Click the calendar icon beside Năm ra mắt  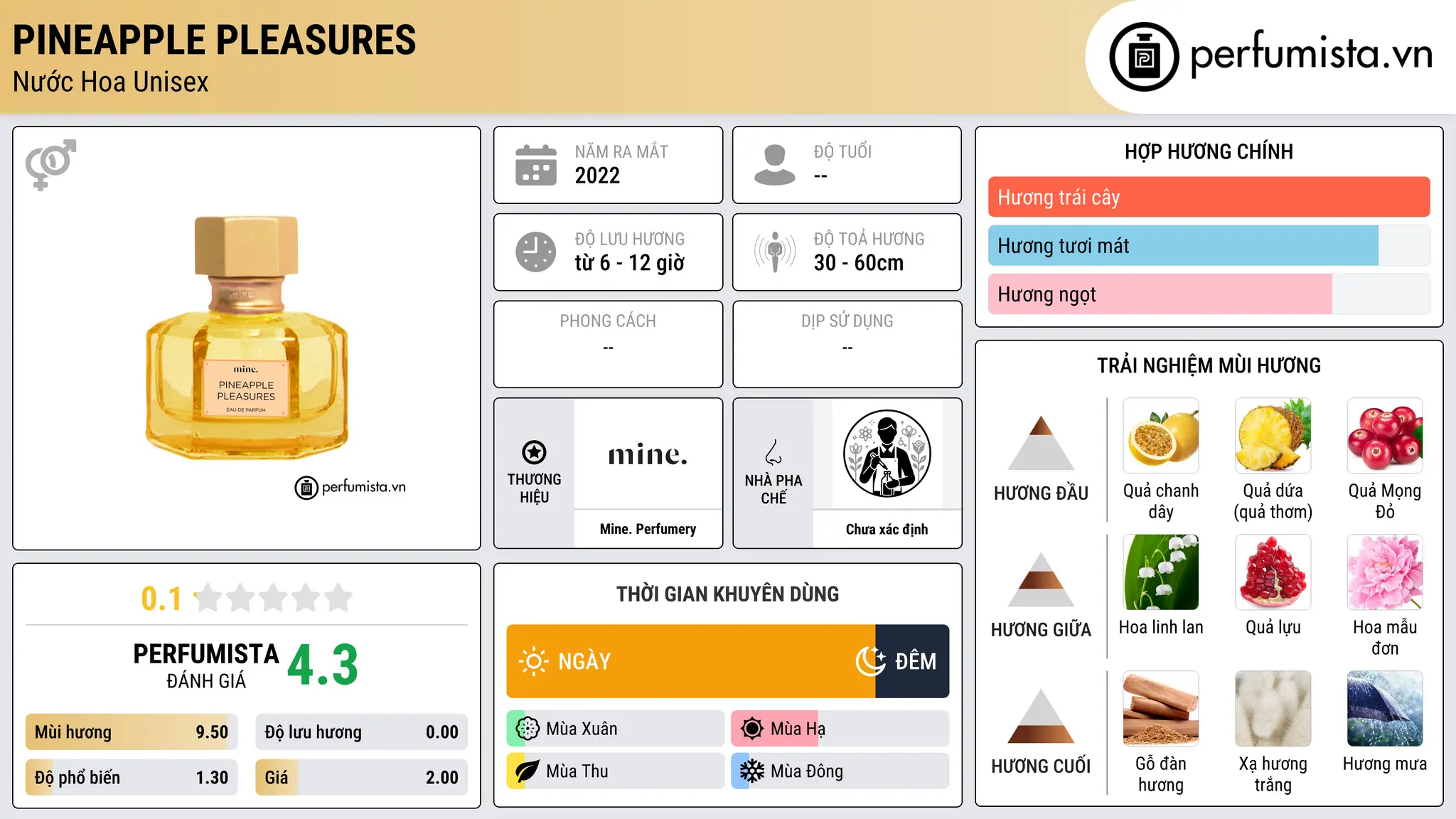click(x=536, y=165)
